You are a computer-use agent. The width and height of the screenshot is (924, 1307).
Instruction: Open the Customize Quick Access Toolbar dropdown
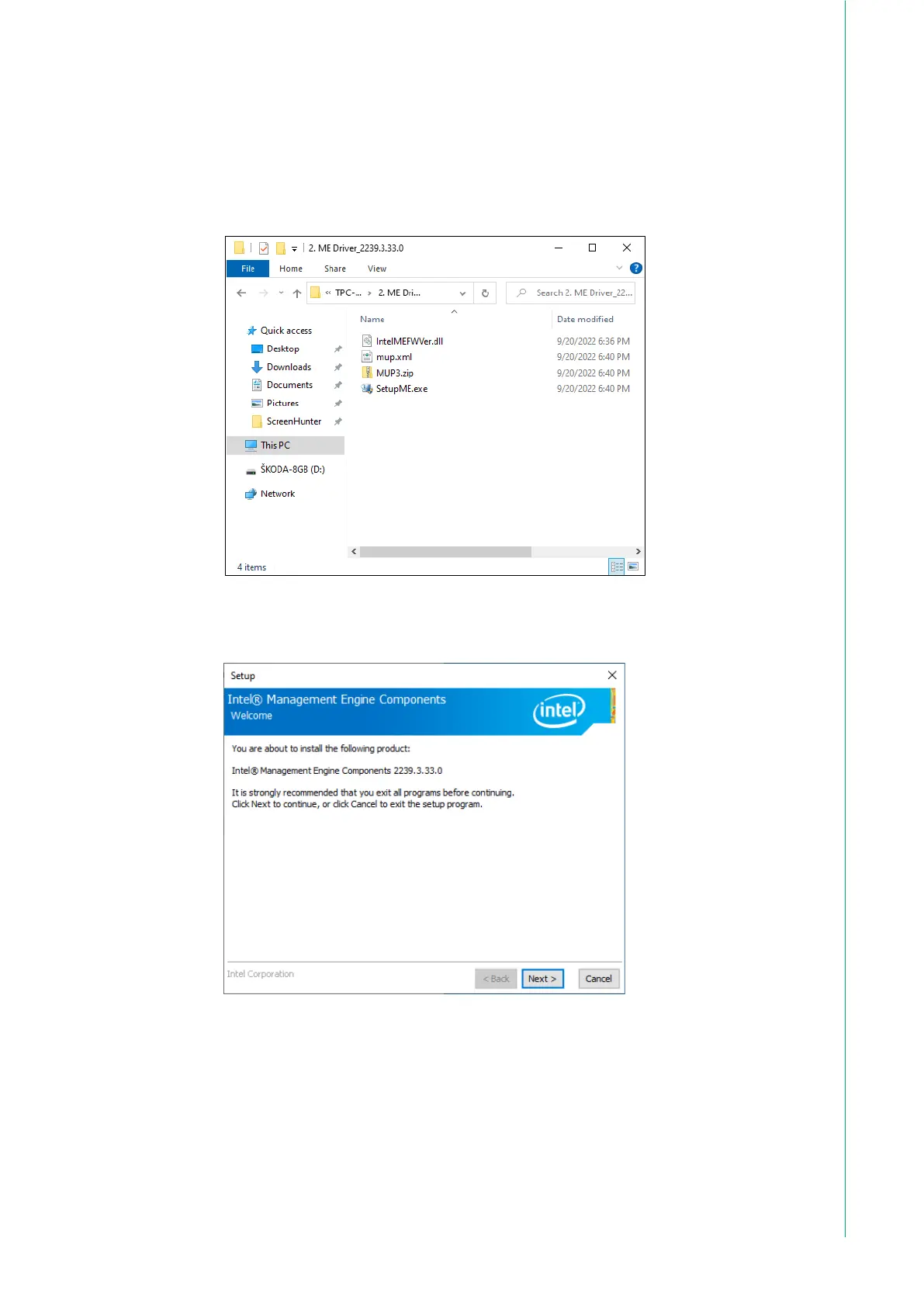pos(295,249)
